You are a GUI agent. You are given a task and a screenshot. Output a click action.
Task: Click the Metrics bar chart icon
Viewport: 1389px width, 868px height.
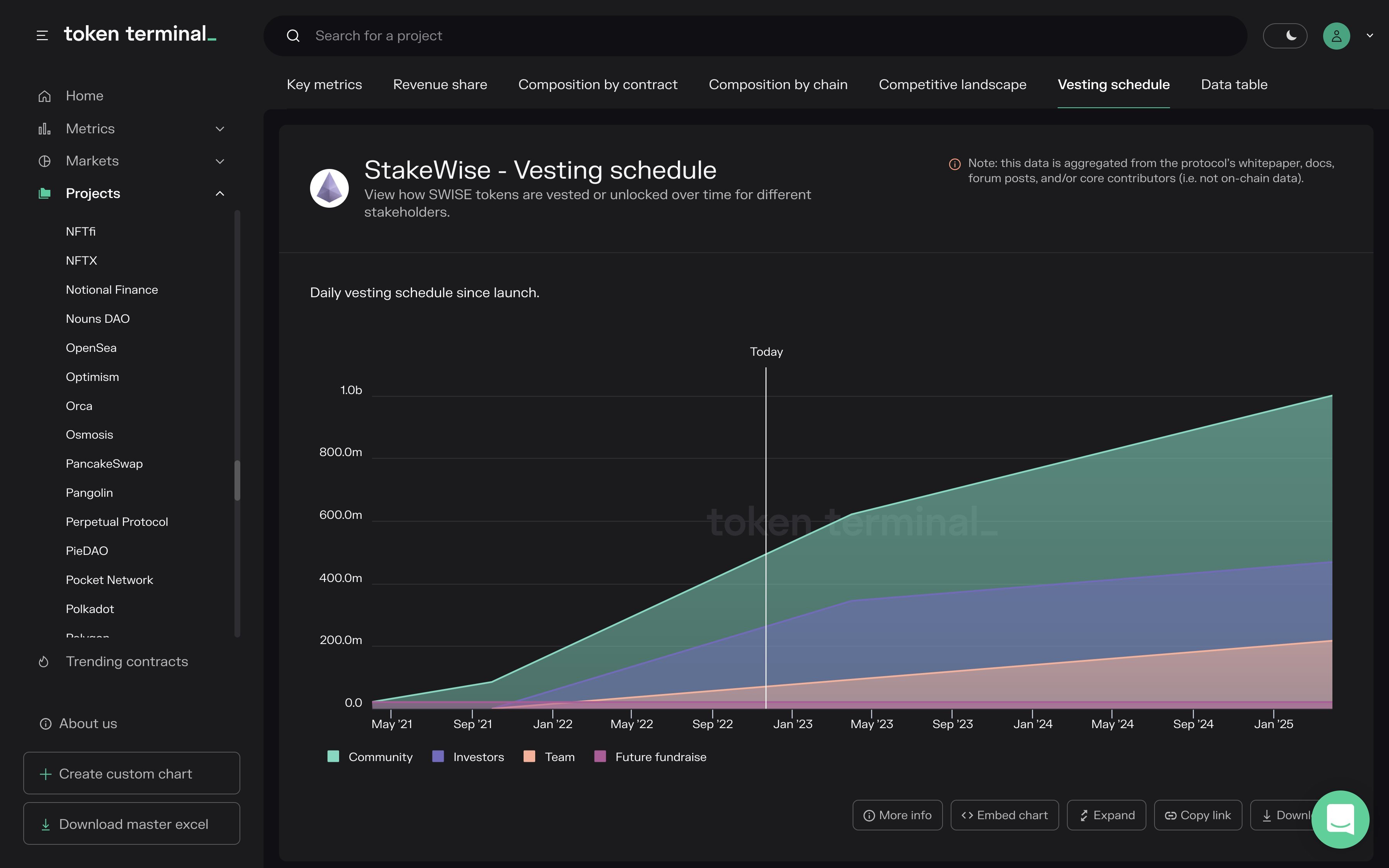[x=45, y=128]
